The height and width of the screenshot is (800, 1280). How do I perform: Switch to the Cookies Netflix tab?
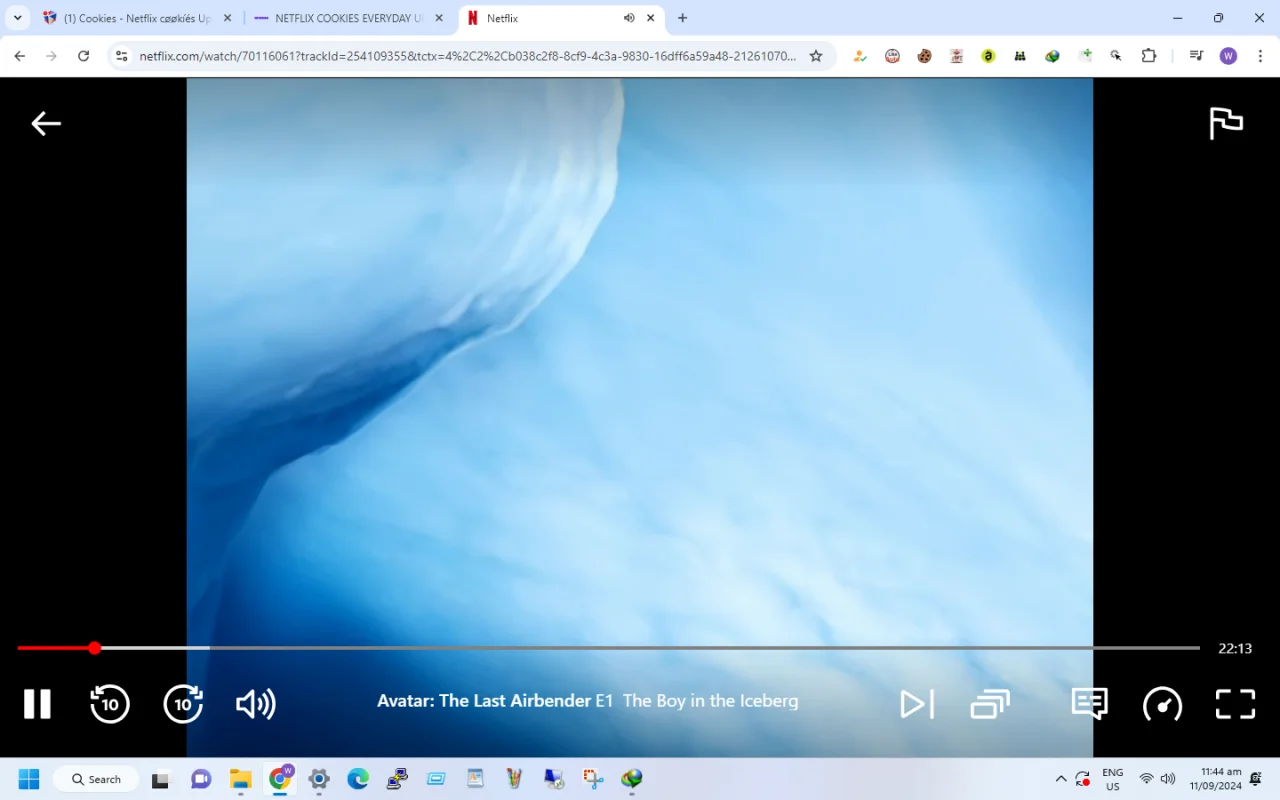click(x=137, y=18)
